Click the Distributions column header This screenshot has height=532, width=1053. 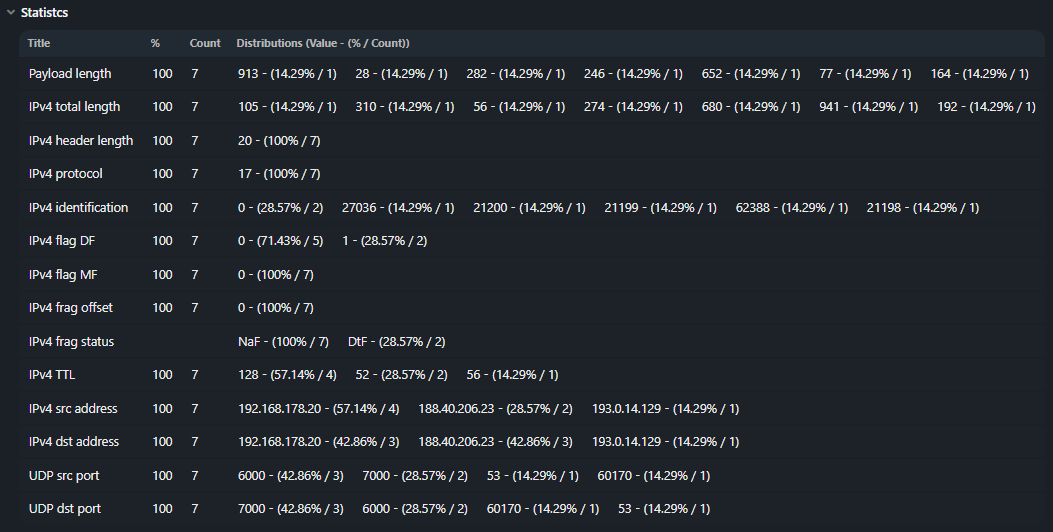(x=322, y=44)
